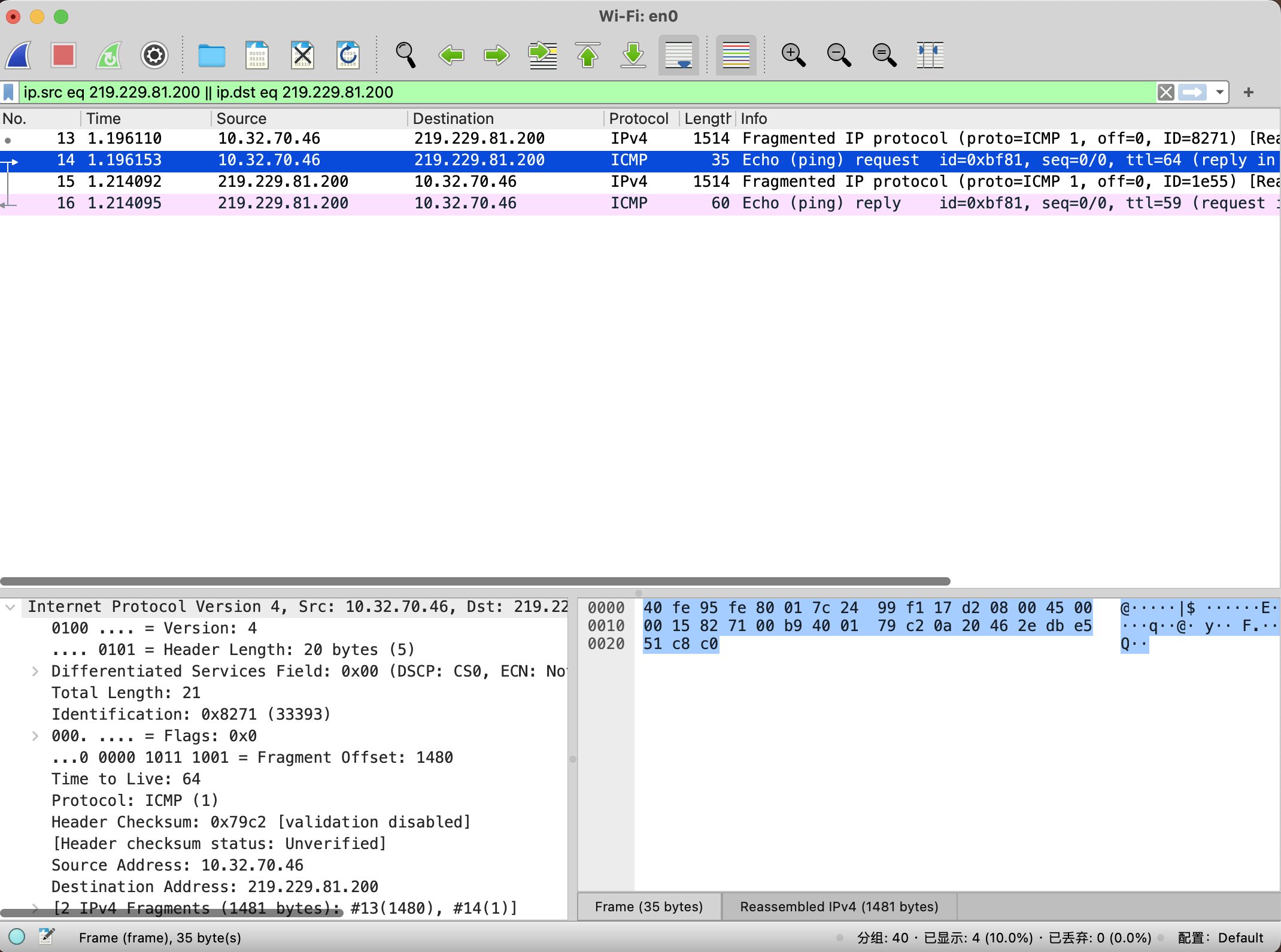The image size is (1281, 952).
Task: Reload this capture file
Action: (x=348, y=55)
